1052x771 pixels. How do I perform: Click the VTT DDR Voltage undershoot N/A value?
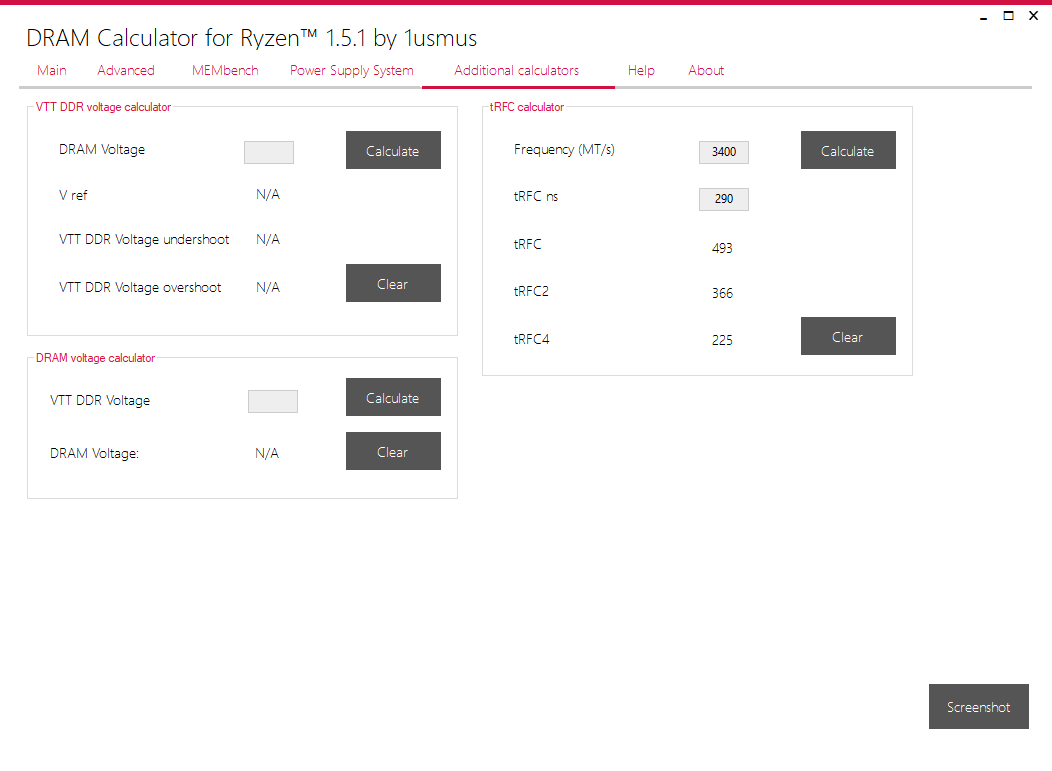point(268,240)
